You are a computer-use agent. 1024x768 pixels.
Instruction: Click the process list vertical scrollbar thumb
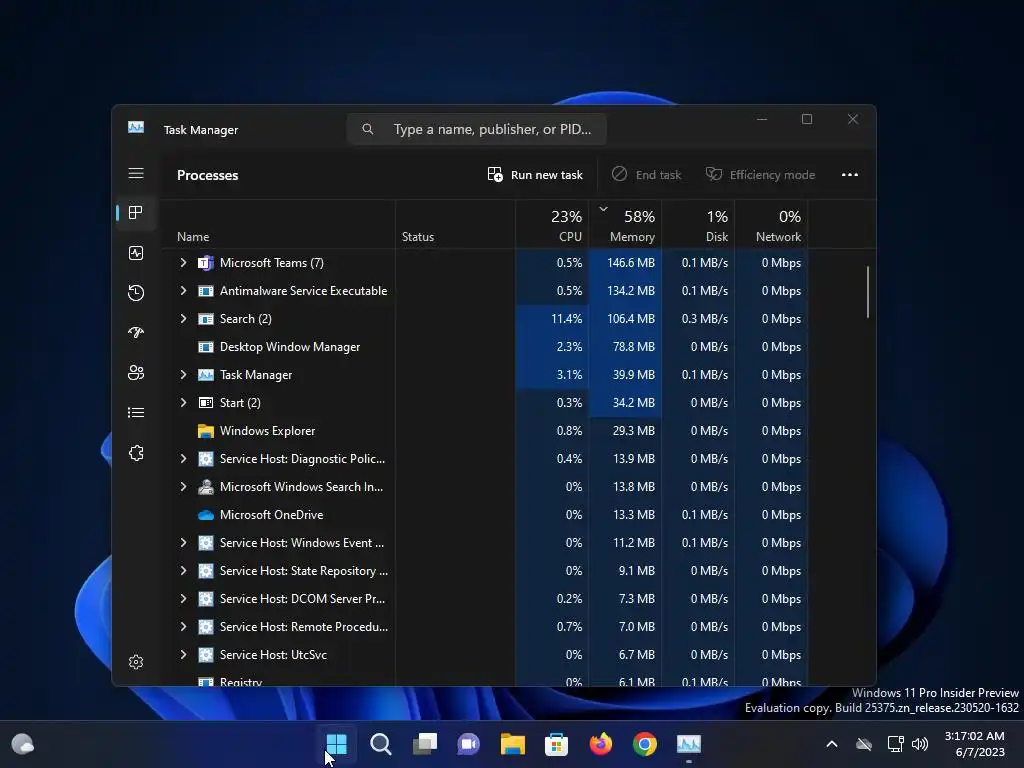(x=868, y=292)
